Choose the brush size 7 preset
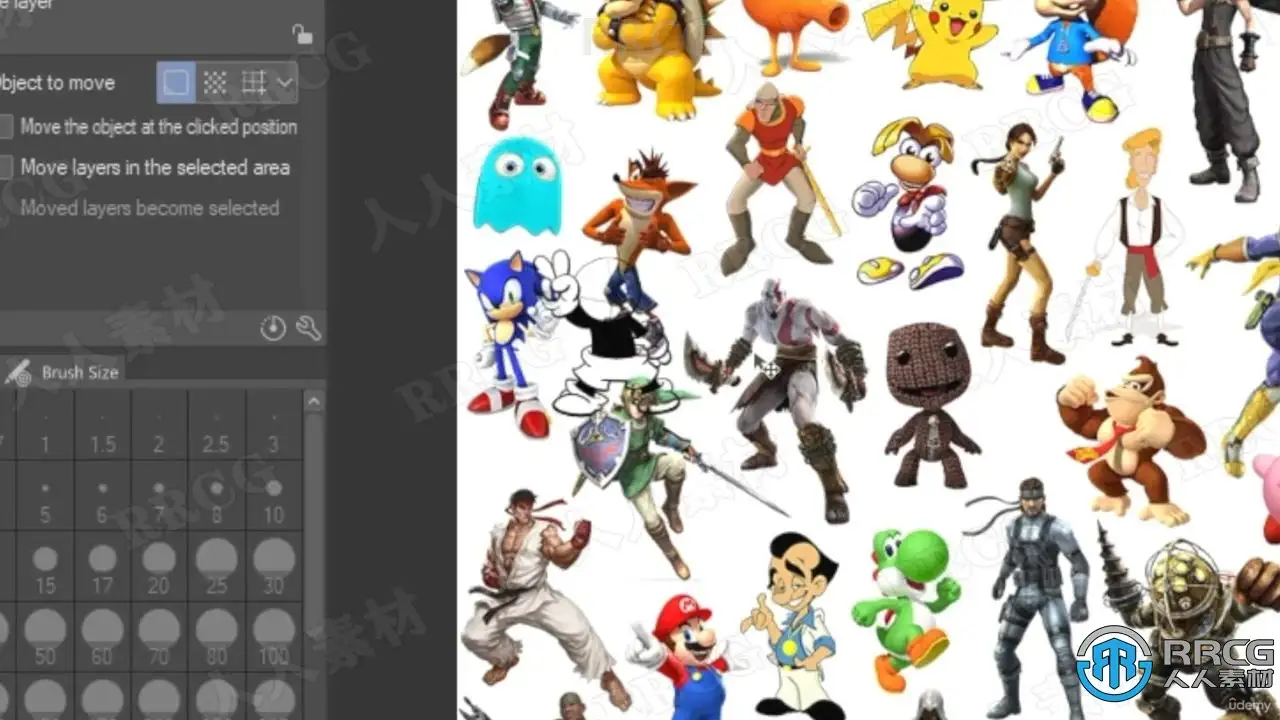1280x720 pixels. (x=160, y=496)
